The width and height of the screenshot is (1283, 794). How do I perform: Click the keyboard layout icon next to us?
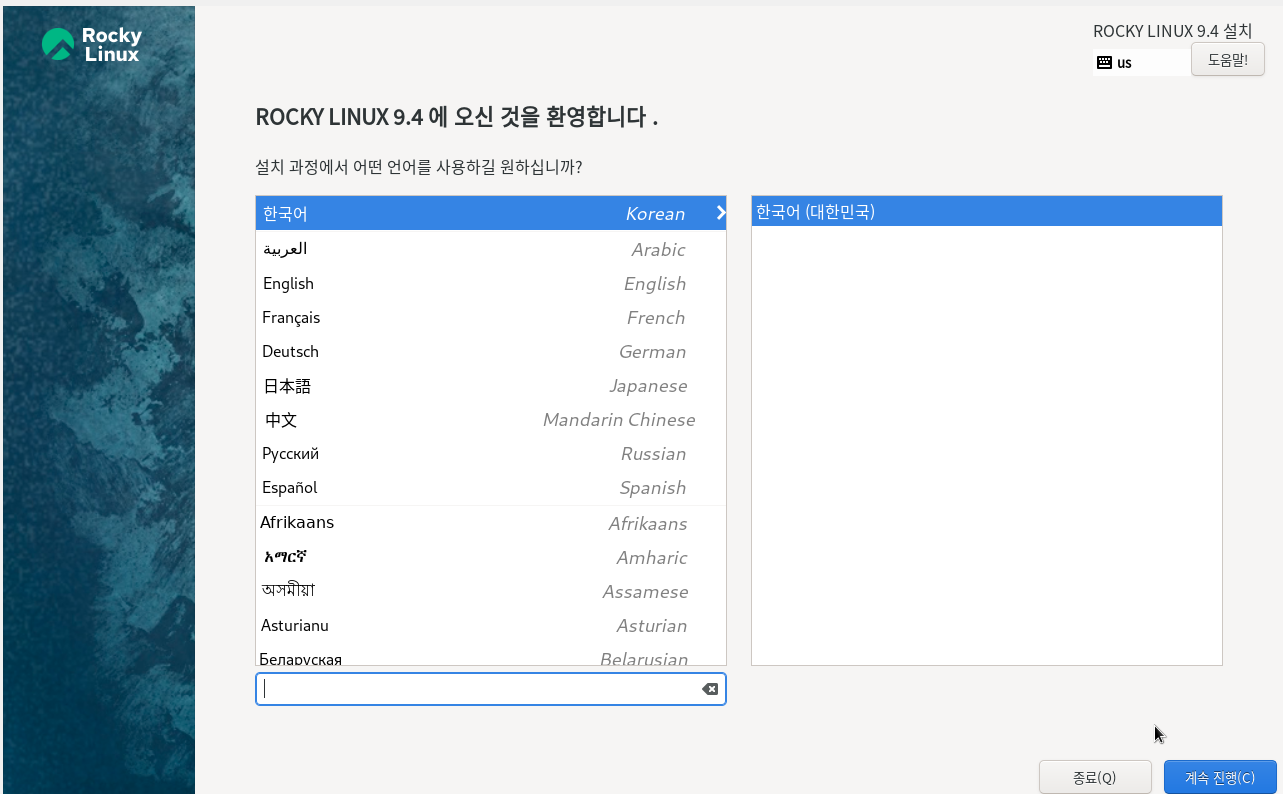coord(1104,62)
